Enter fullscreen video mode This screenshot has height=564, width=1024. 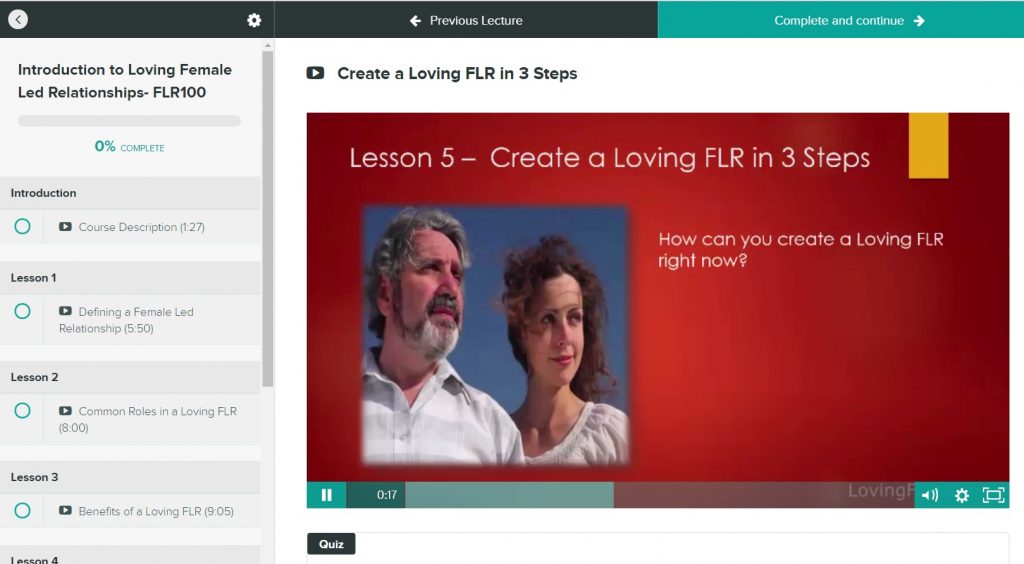pos(993,495)
